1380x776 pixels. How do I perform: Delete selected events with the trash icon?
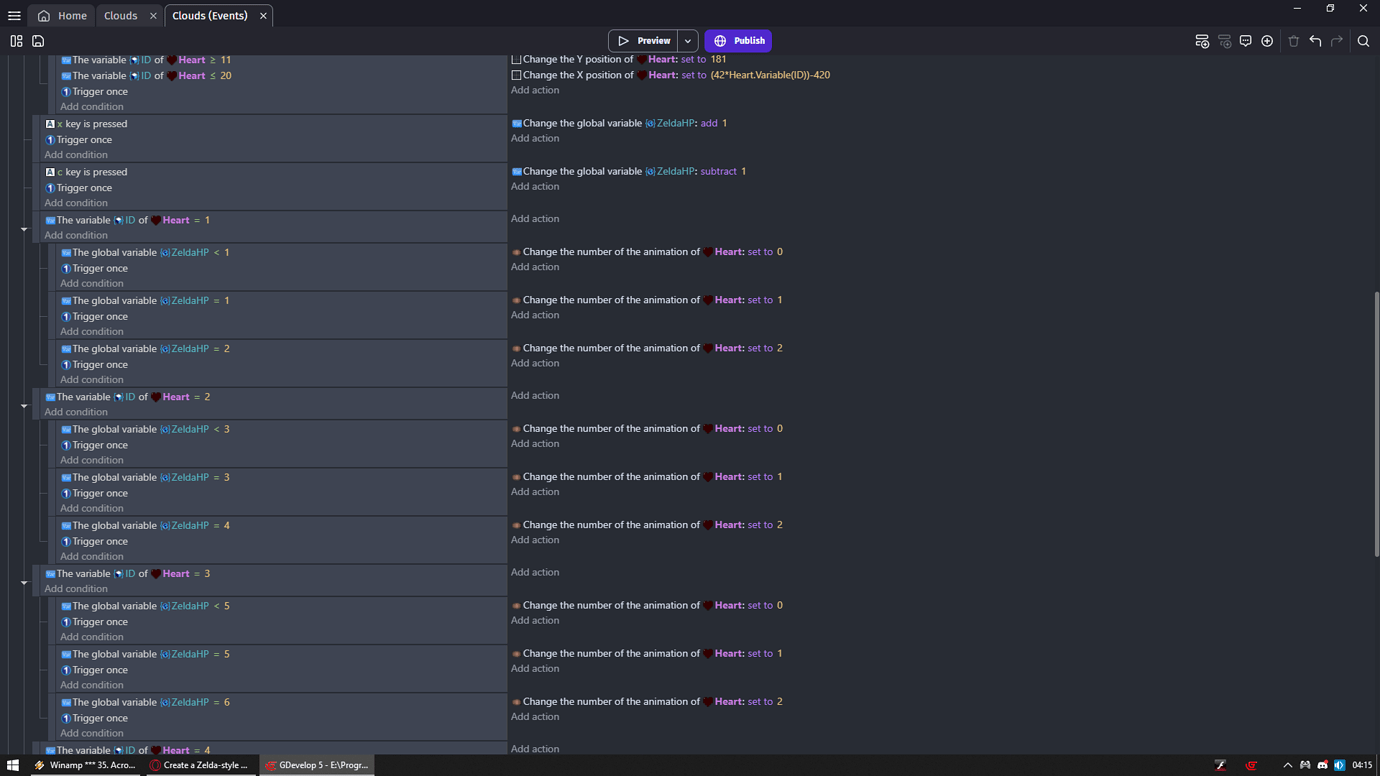coord(1293,41)
